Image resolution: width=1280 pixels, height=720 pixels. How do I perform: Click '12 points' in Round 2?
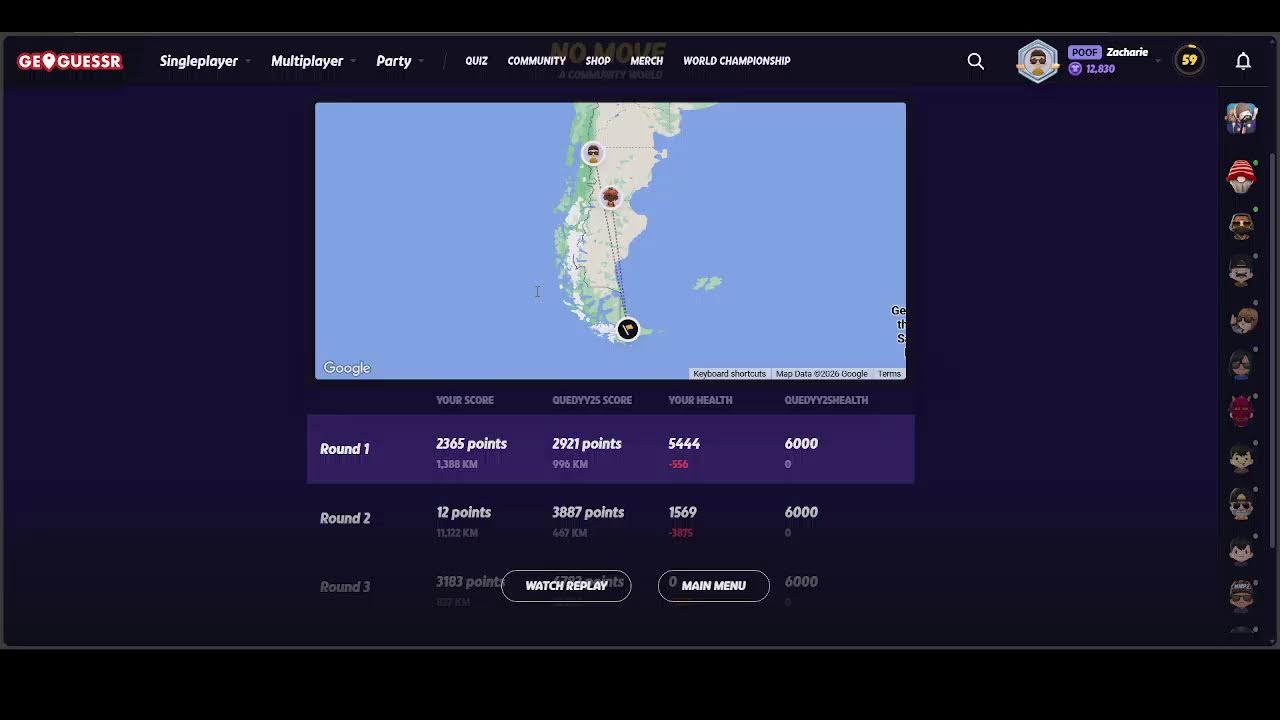coord(463,512)
